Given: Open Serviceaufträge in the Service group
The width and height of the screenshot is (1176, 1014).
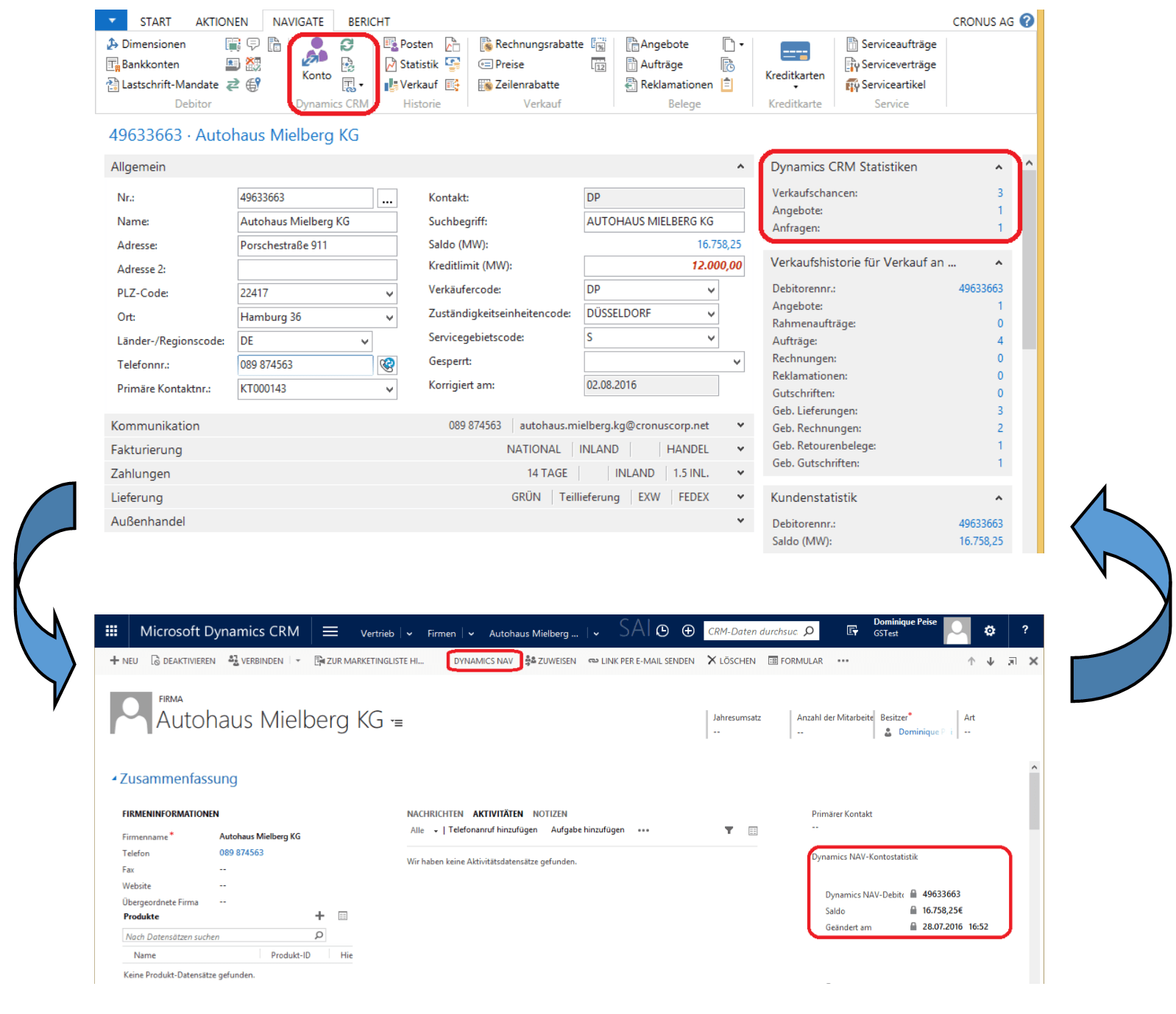Looking at the screenshot, I should (x=891, y=44).
